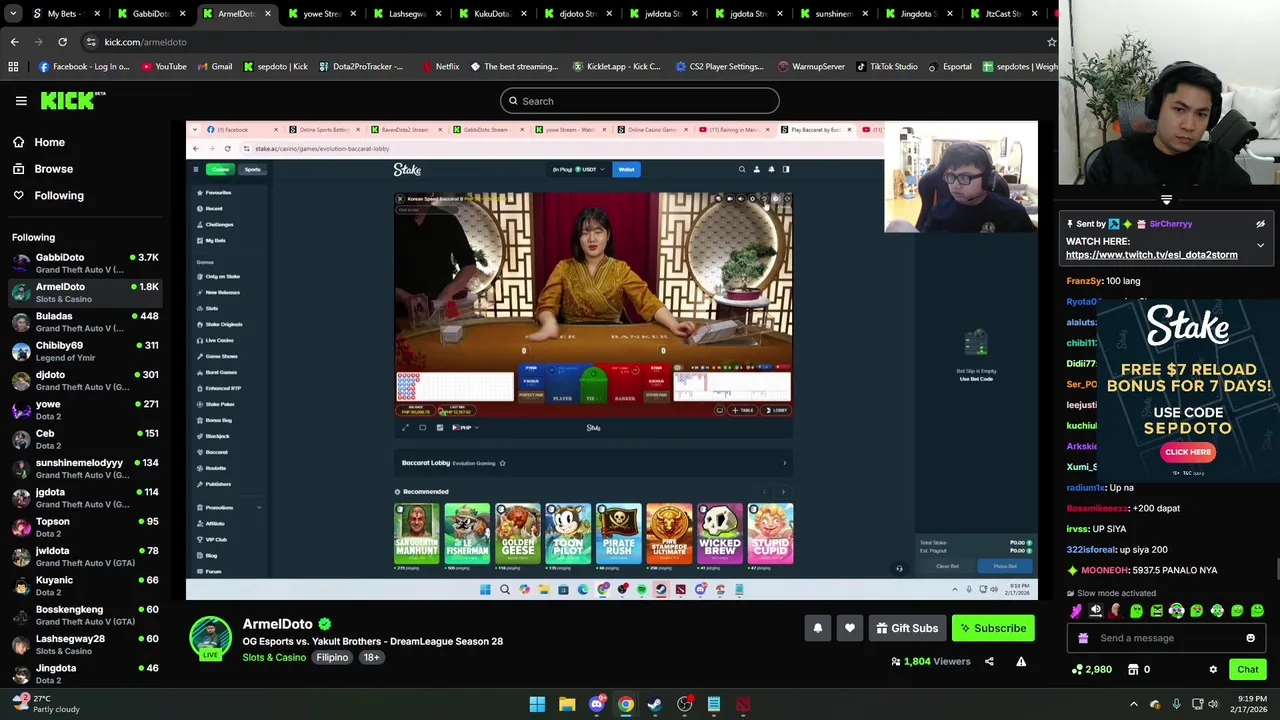Expand the pinned message chevron
Image resolution: width=1280 pixels, height=720 pixels.
(1260, 245)
